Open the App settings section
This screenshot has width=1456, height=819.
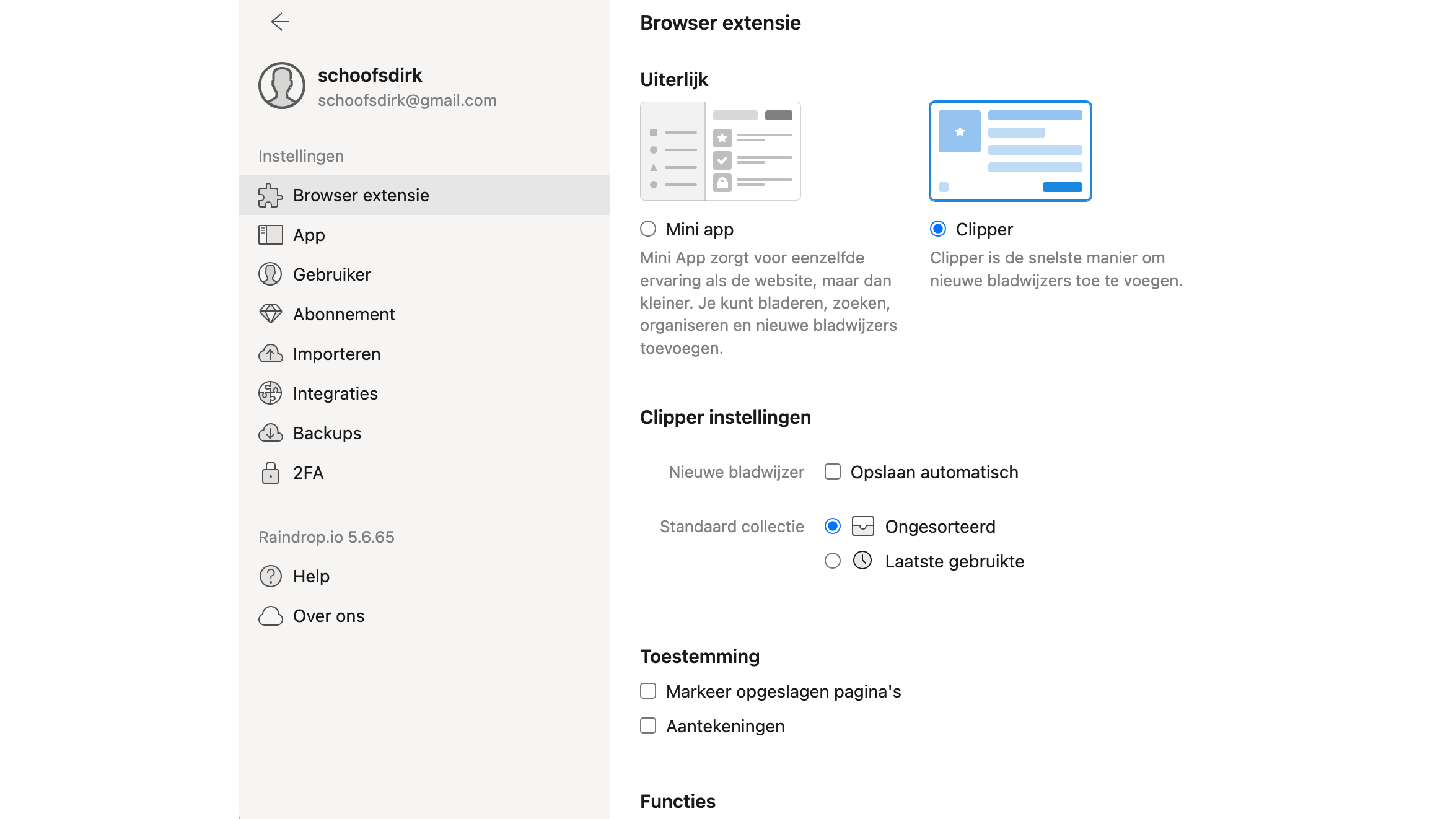pyautogui.click(x=309, y=235)
